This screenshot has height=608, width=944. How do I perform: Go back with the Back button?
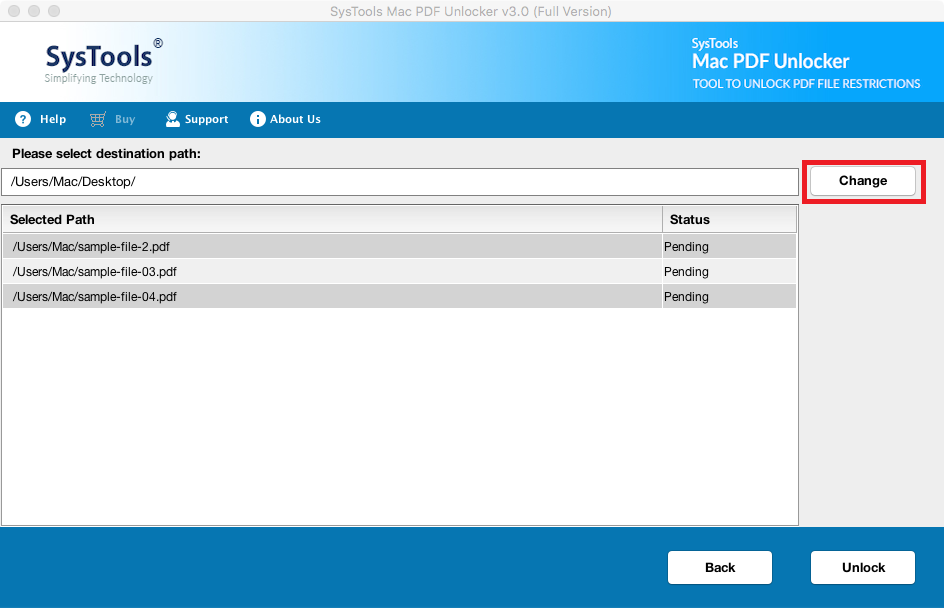(719, 567)
